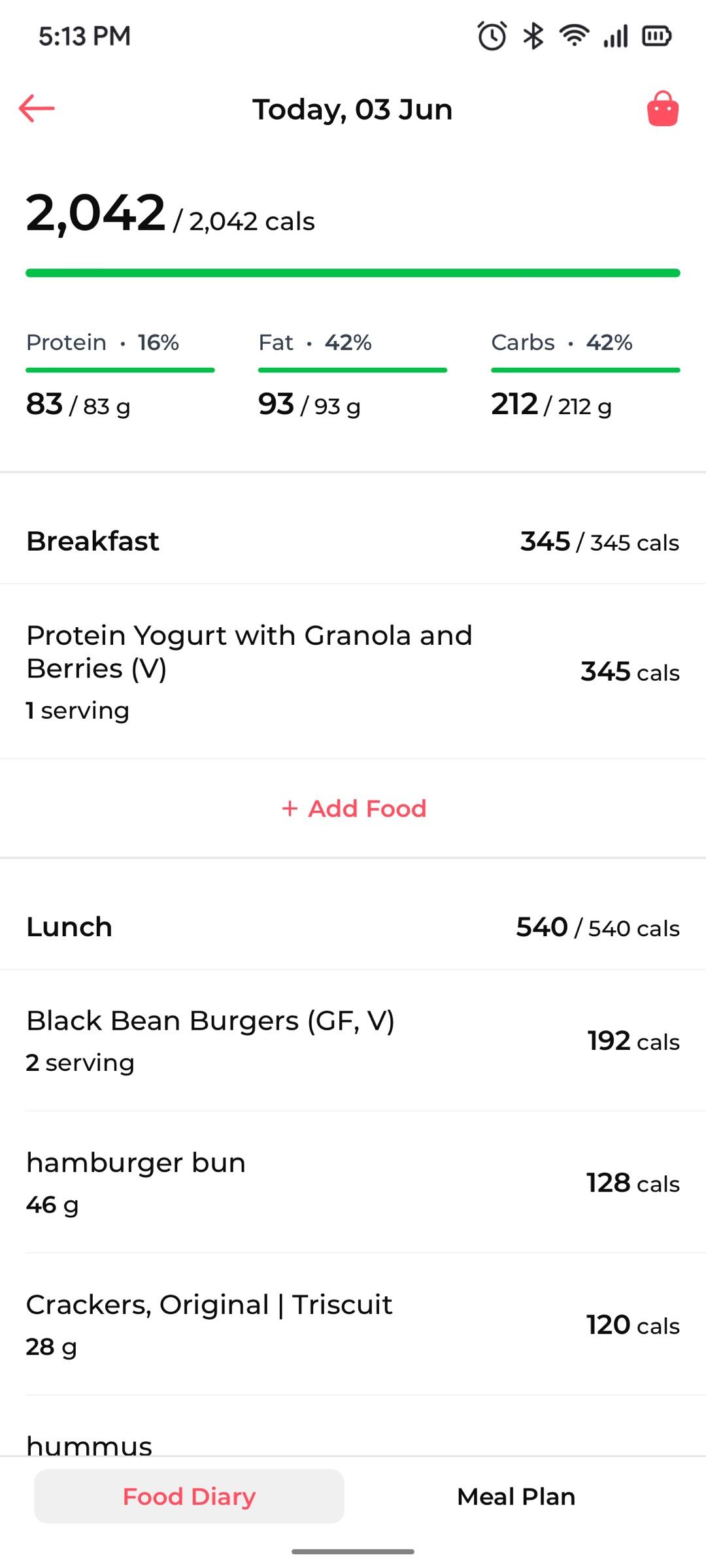Tap the green total calories progress bar

[353, 273]
